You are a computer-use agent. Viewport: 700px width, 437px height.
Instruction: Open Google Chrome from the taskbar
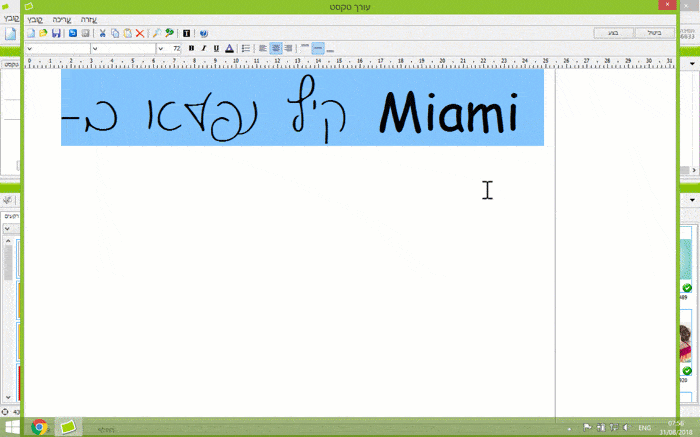(x=40, y=427)
